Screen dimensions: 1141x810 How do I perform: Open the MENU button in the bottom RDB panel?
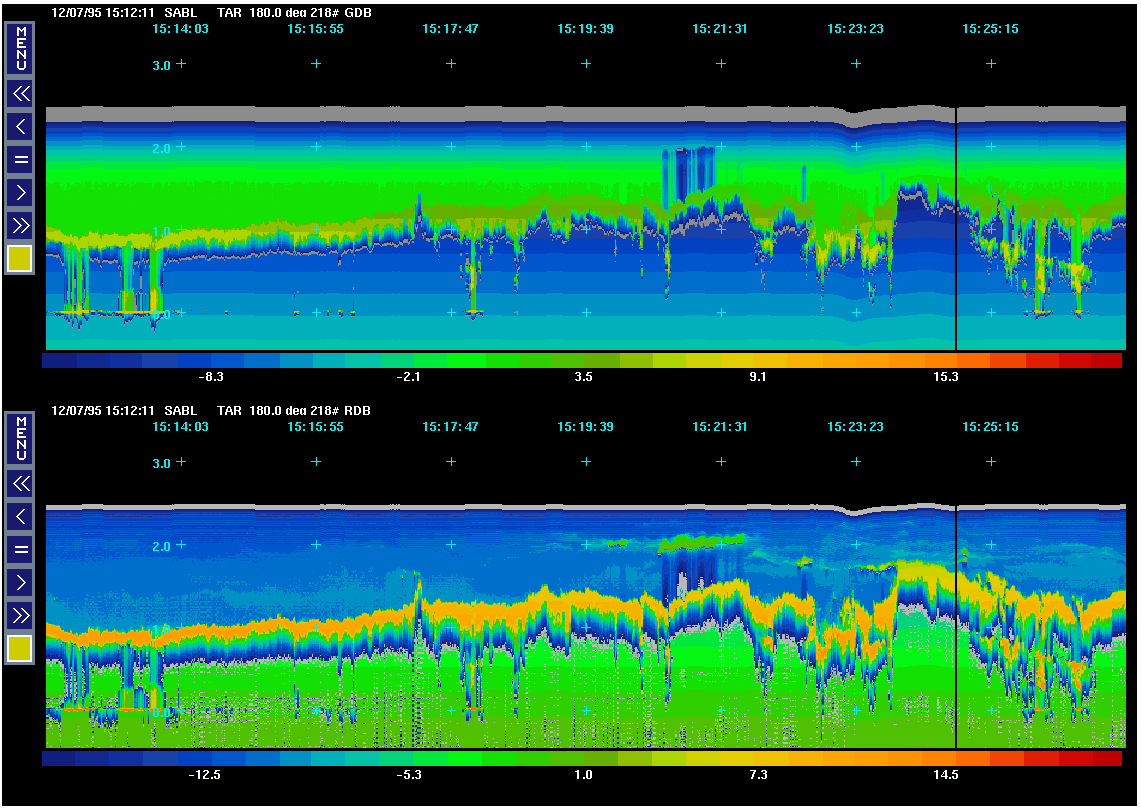pos(20,438)
